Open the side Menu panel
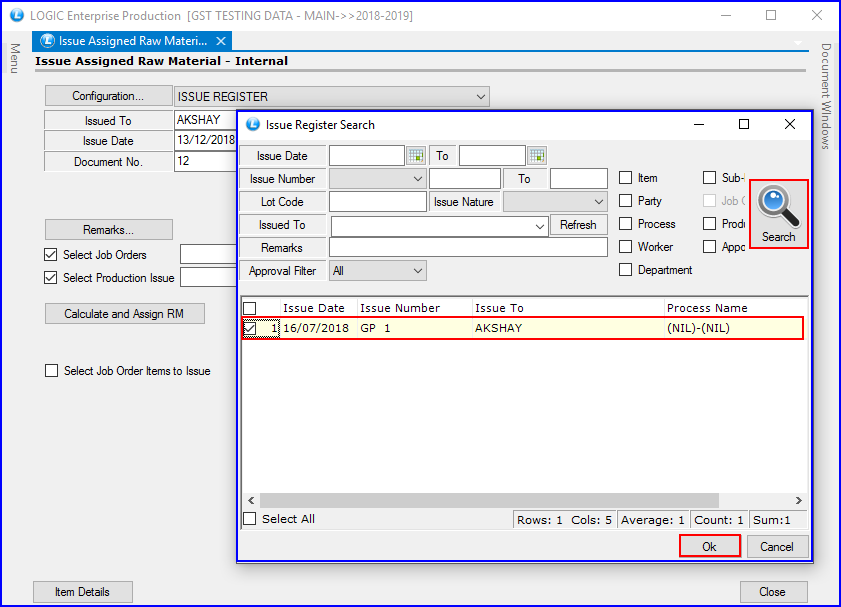The width and height of the screenshot is (841, 607). (x=15, y=58)
